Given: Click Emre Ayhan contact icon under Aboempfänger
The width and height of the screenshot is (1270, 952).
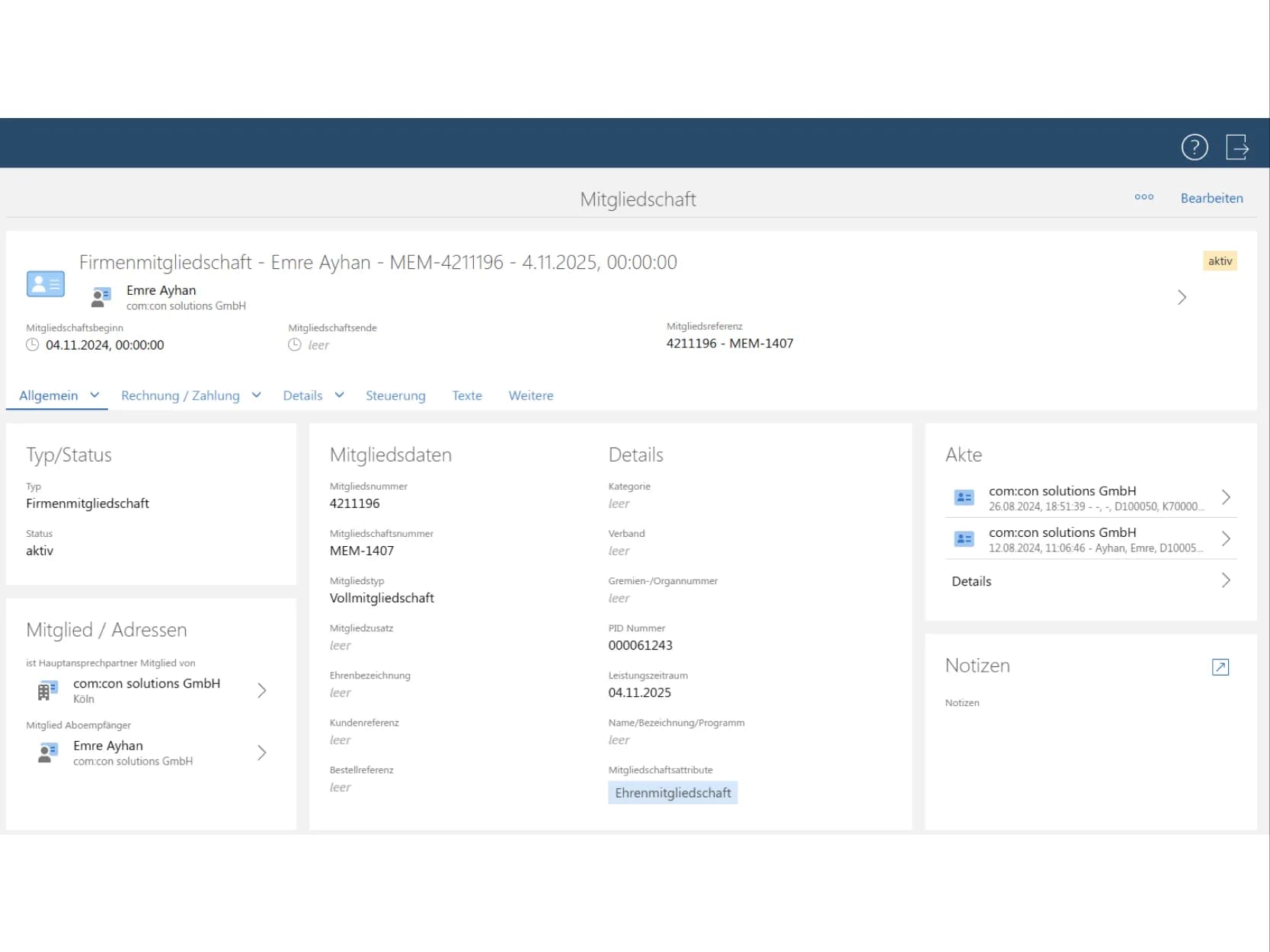Looking at the screenshot, I should point(47,753).
